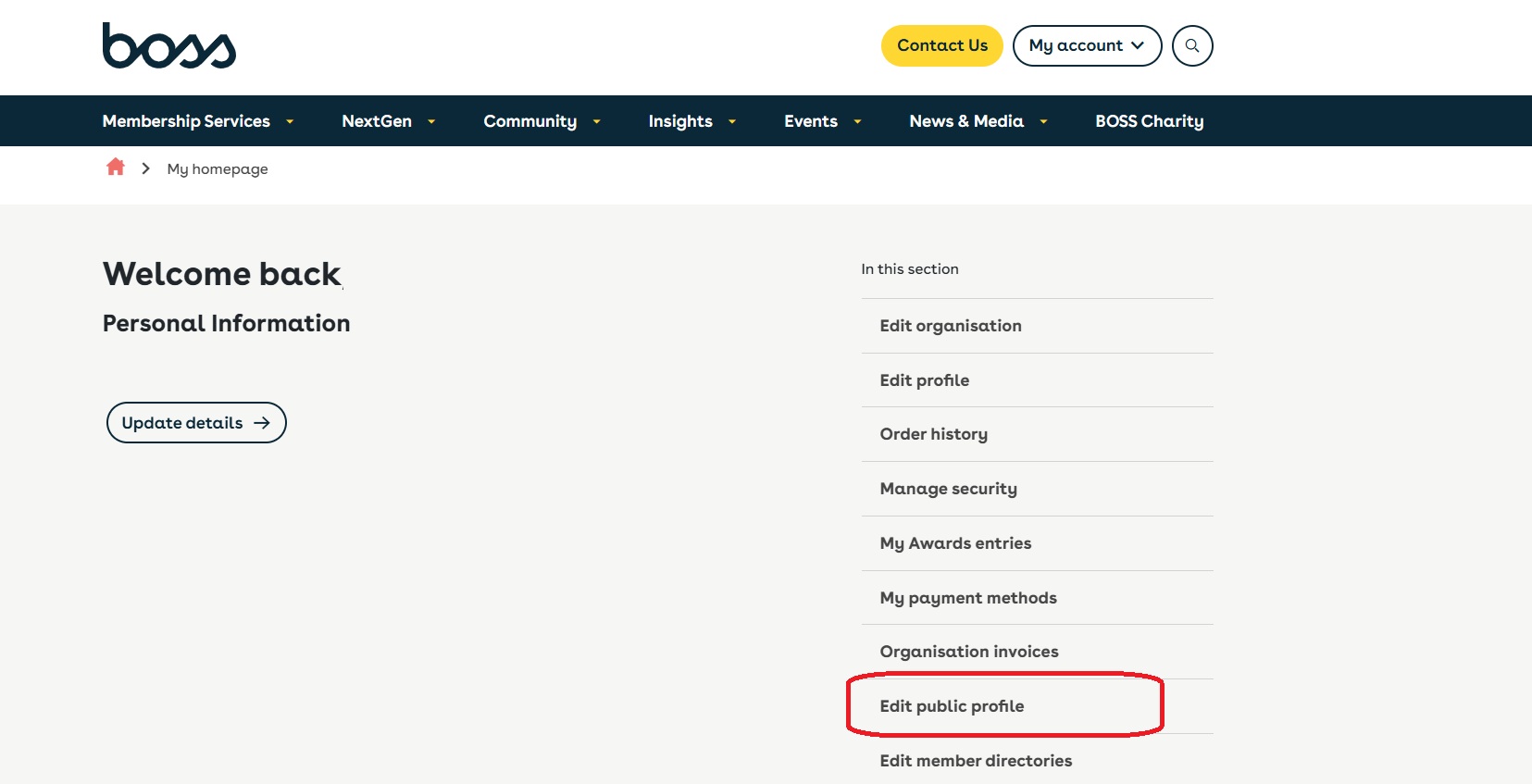Open the search magnifier icon
The width and height of the screenshot is (1532, 784).
click(1191, 45)
